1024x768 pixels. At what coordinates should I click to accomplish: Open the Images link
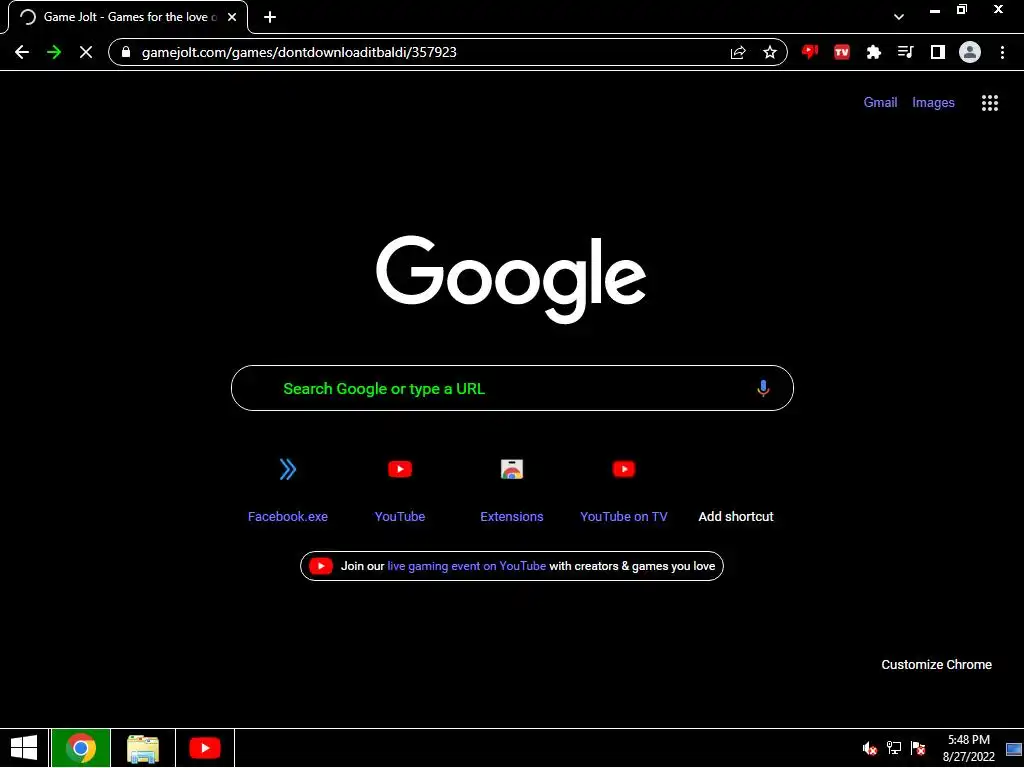coord(933,103)
